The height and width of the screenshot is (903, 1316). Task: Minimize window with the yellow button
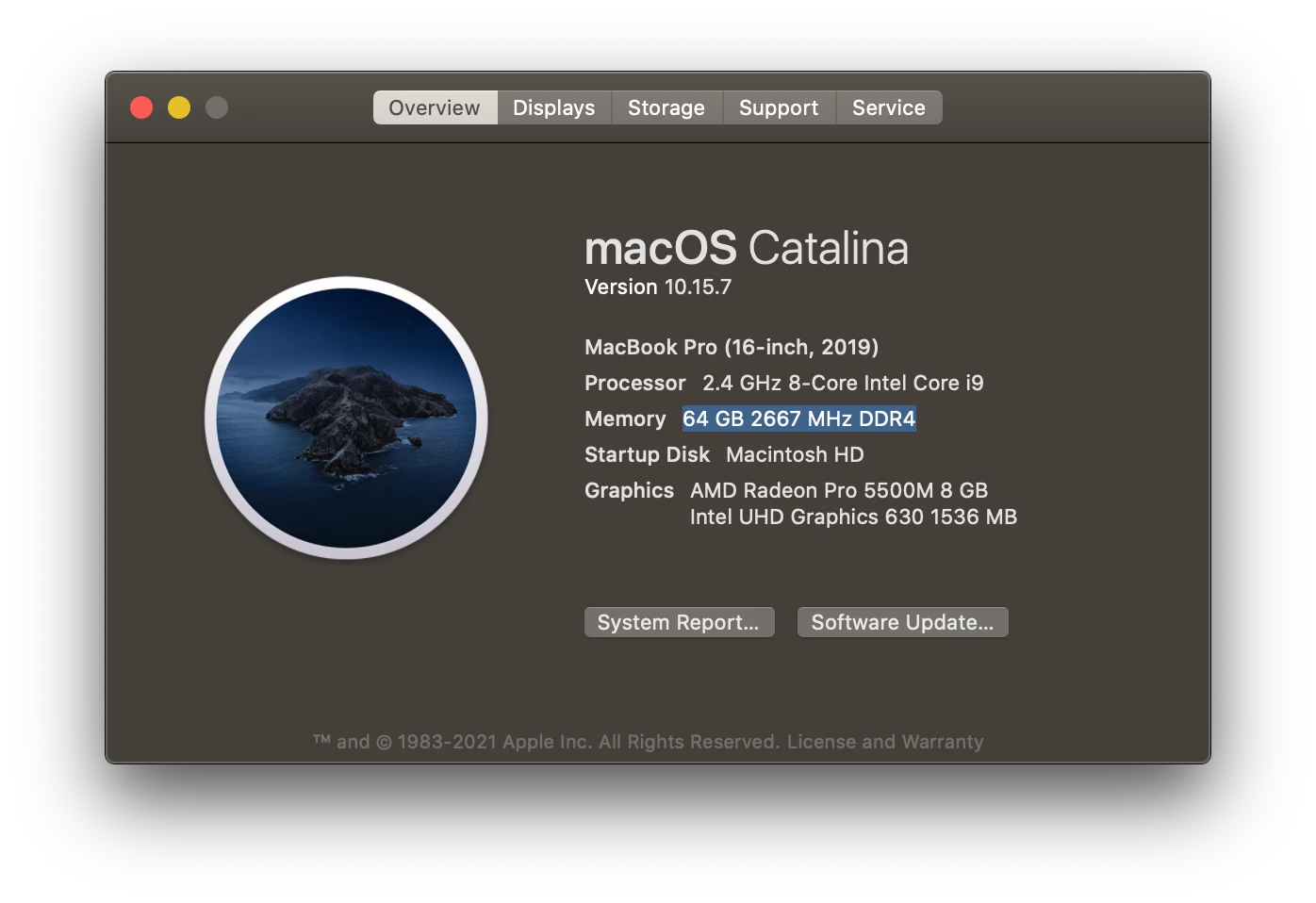[179, 107]
